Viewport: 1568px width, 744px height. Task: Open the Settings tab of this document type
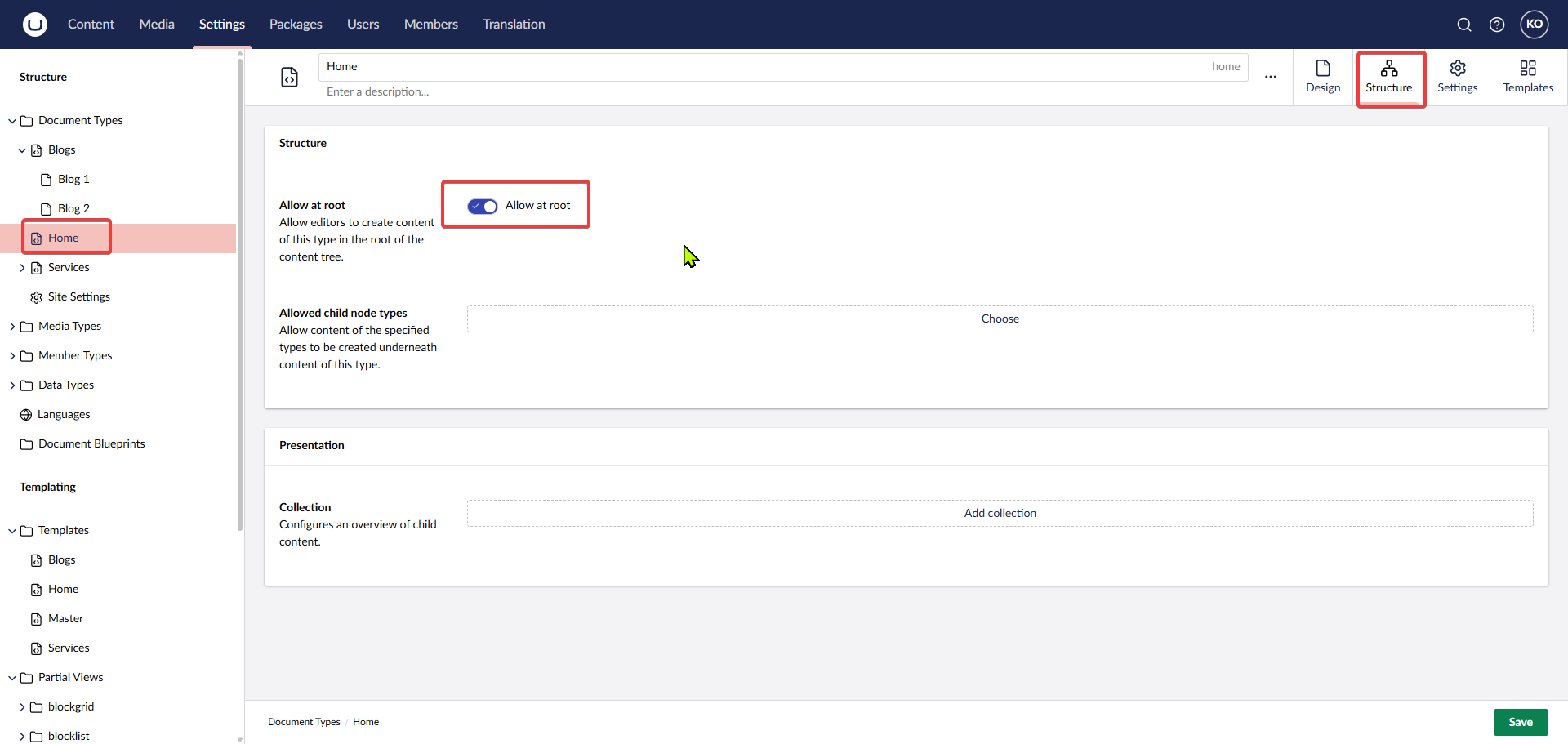click(1458, 78)
